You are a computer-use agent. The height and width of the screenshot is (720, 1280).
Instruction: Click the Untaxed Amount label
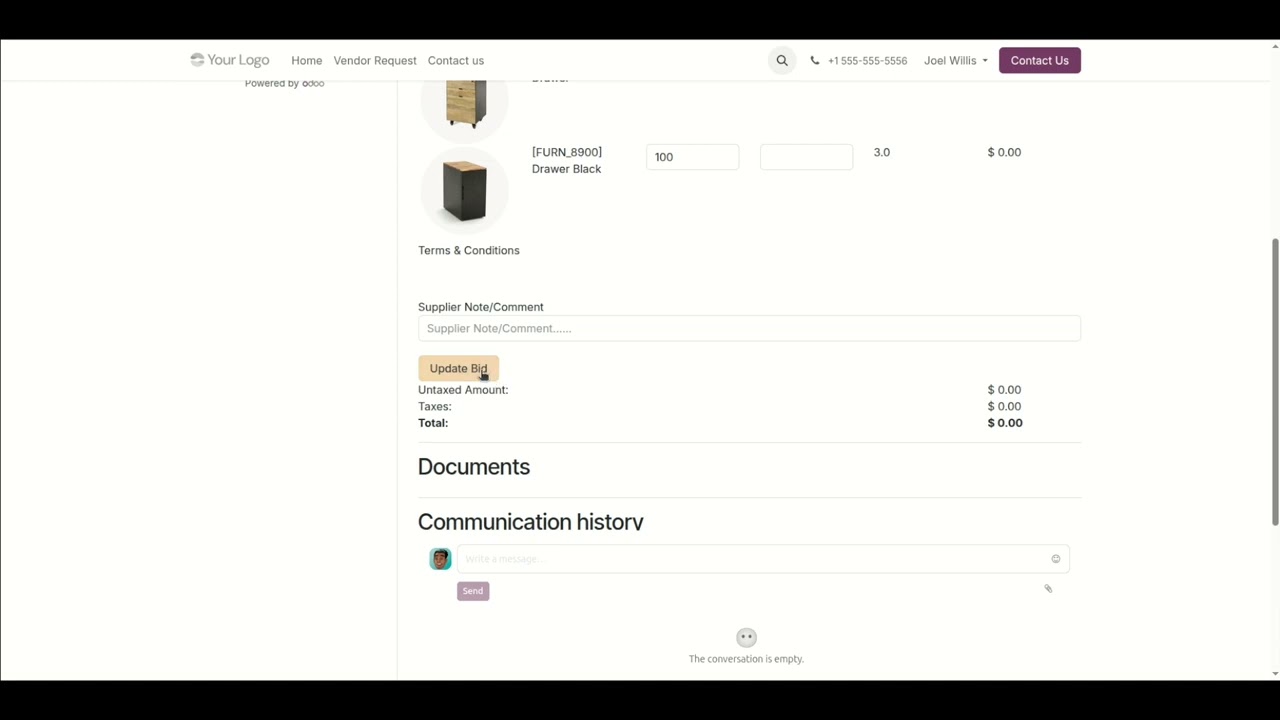(463, 390)
